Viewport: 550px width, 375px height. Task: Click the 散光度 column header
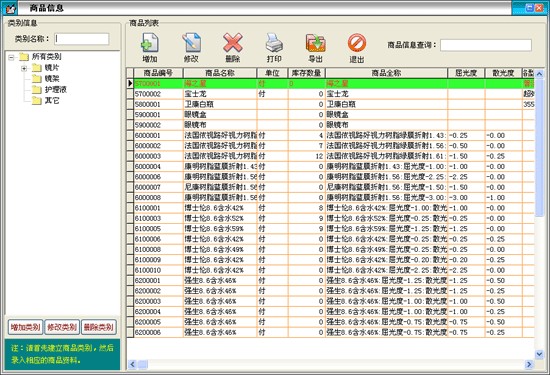point(503,73)
